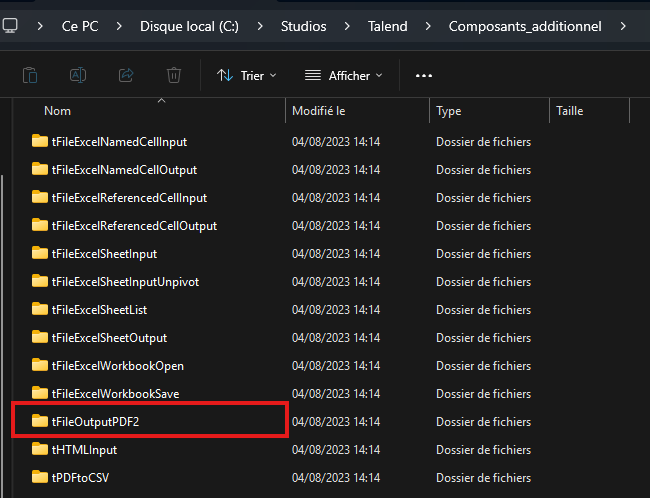This screenshot has width=650, height=498.
Task: Open the Trier sort dropdown
Action: pyautogui.click(x=246, y=75)
